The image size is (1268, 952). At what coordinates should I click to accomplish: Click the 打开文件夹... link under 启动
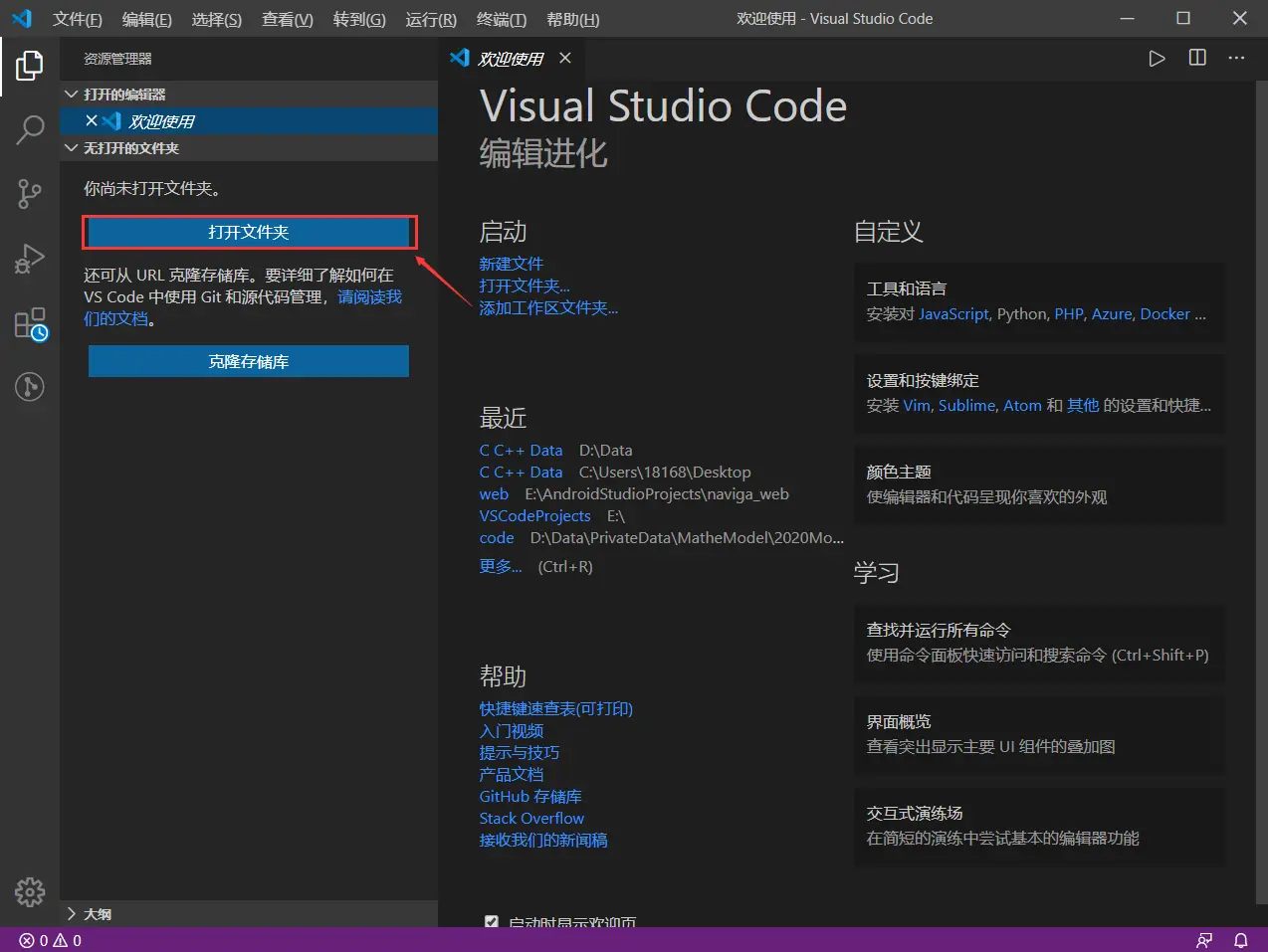[525, 286]
